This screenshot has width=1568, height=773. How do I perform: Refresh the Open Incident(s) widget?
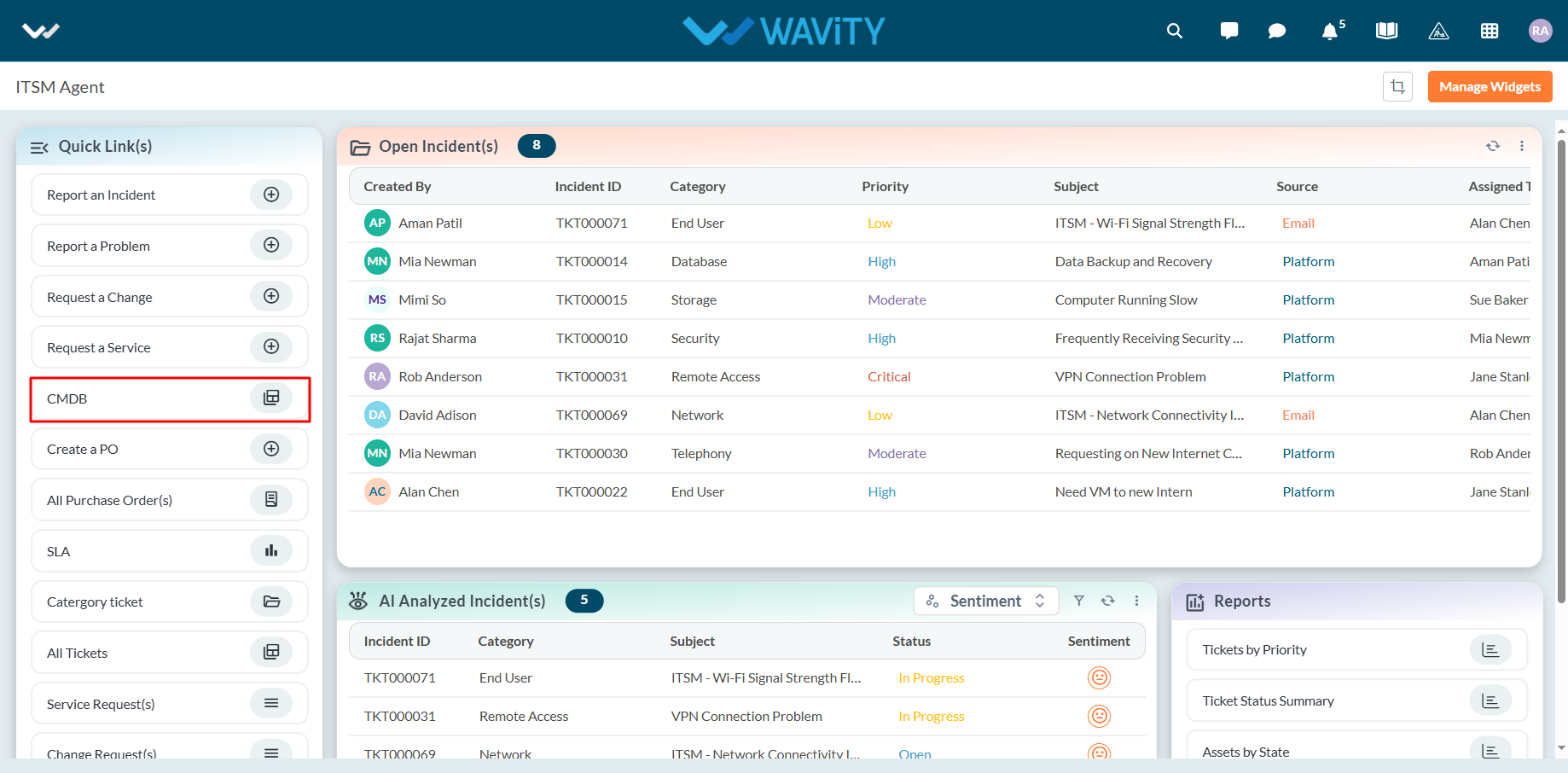pyautogui.click(x=1493, y=146)
